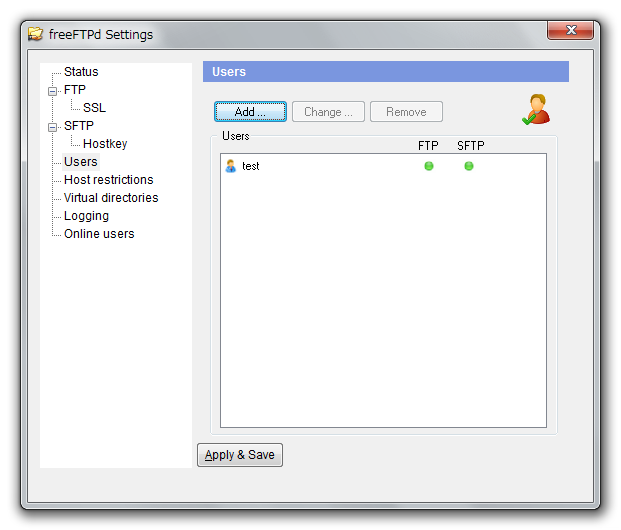621x530 pixels.
Task: Go to Virtual directories settings
Action: tap(111, 198)
